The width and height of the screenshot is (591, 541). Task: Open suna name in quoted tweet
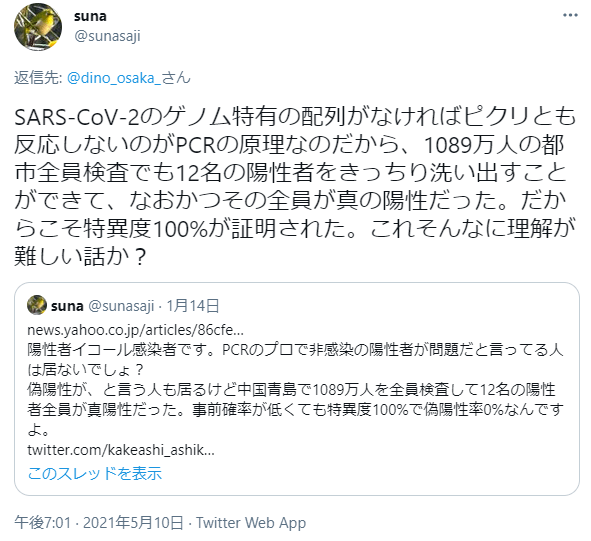tap(67, 306)
